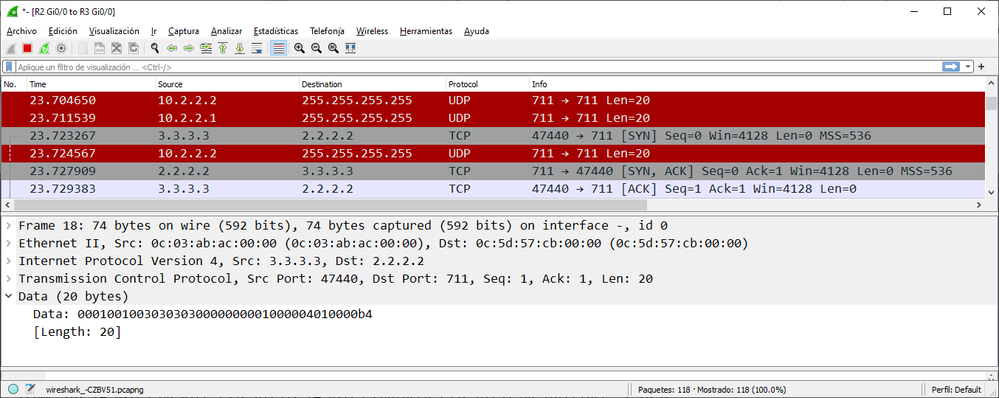This screenshot has height=398, width=999.
Task: Open the Ir menu
Action: coord(154,31)
